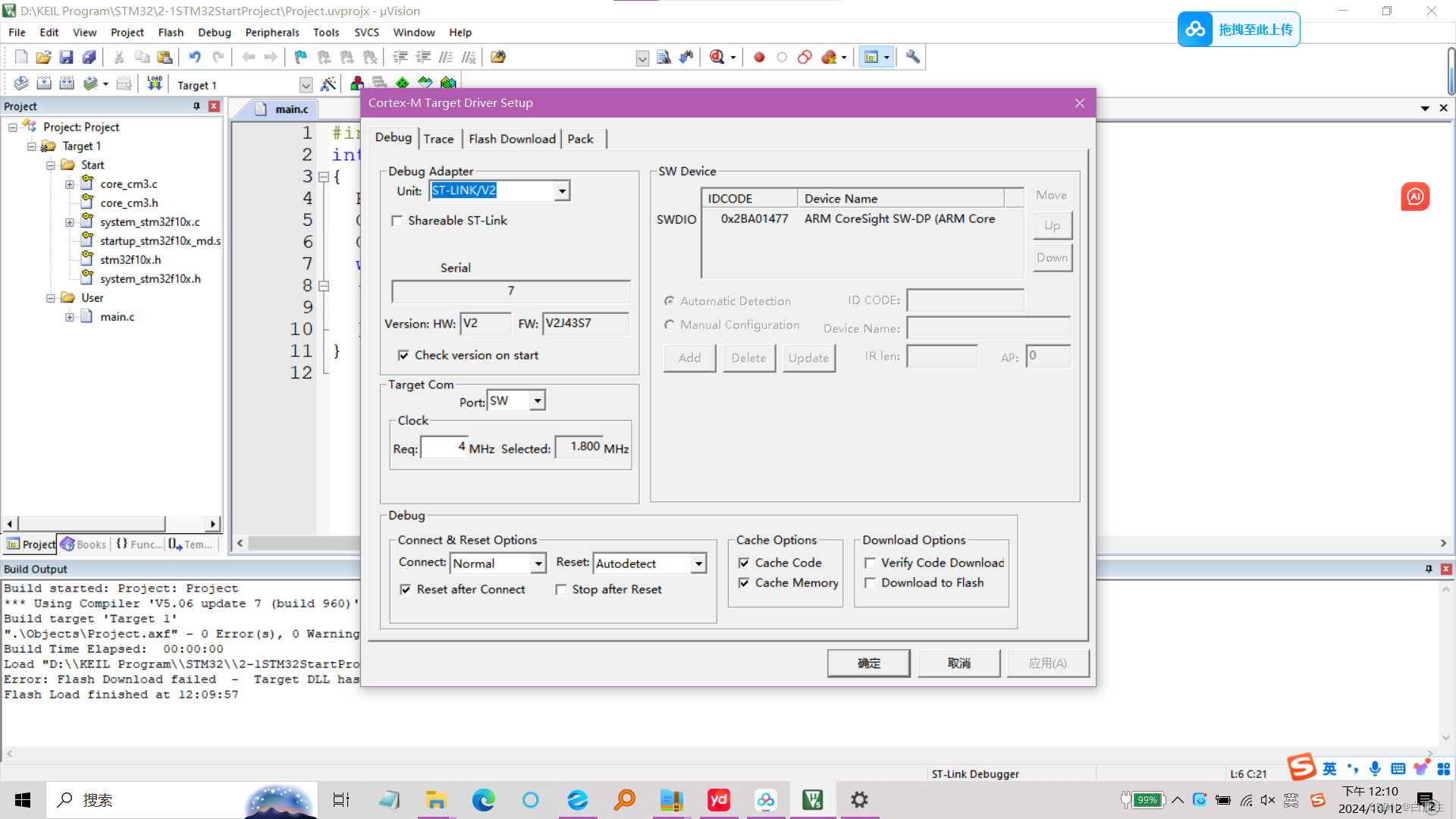Screen dimensions: 1456x819
Task: Expand the Reset Autodetect dropdown
Action: tap(698, 563)
